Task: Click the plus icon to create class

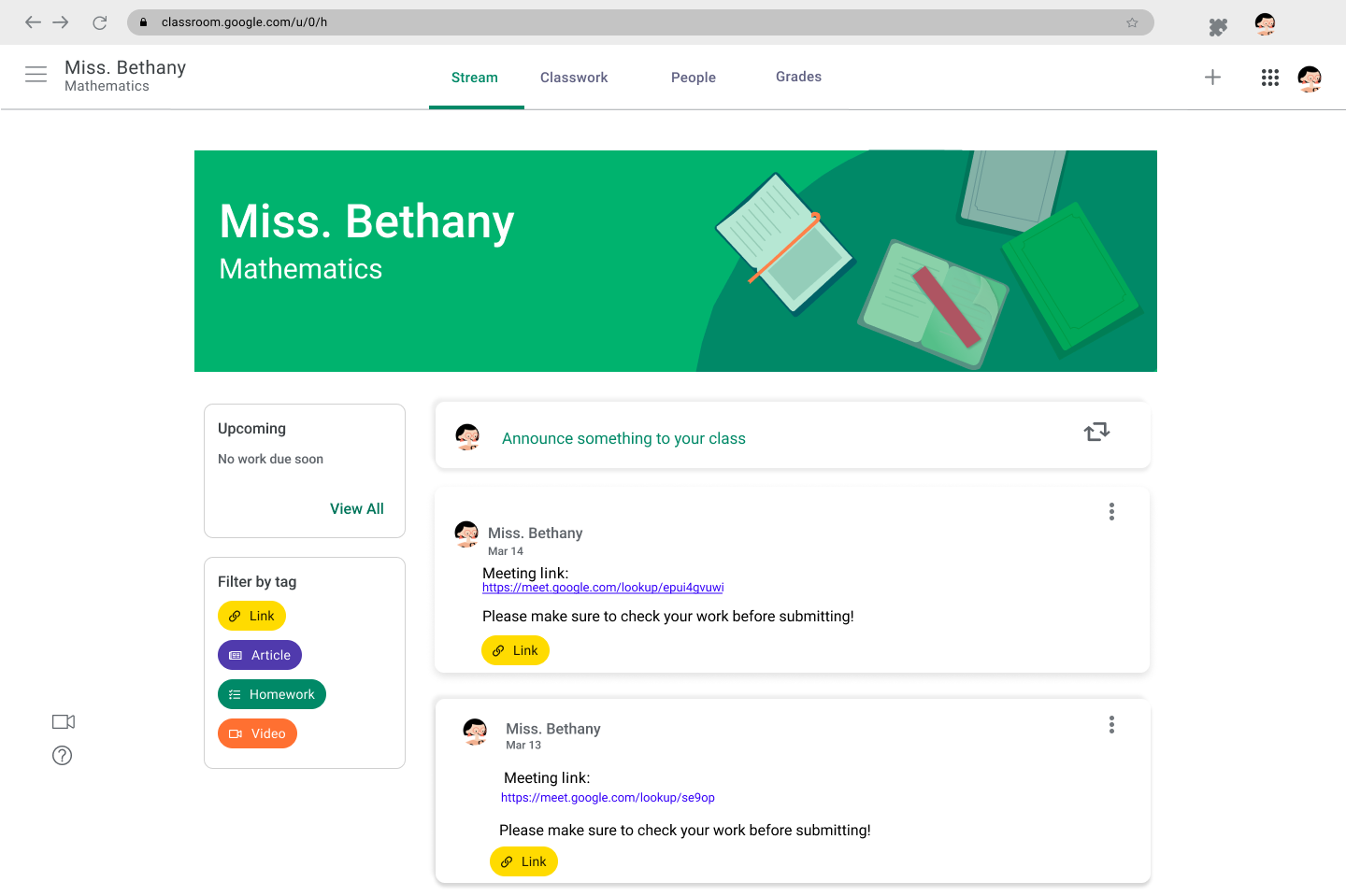Action: [x=1212, y=78]
